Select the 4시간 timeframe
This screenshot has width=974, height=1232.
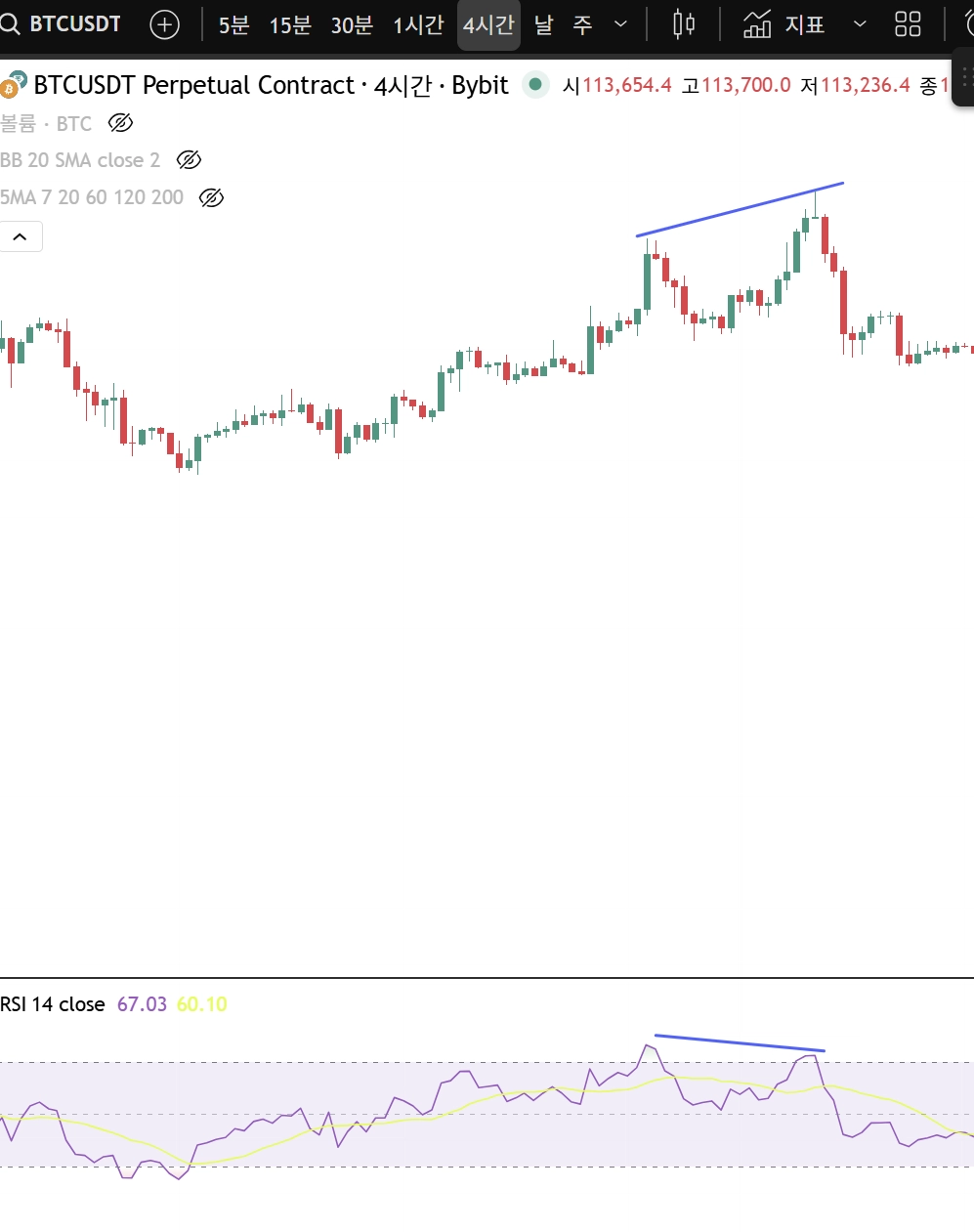point(488,24)
